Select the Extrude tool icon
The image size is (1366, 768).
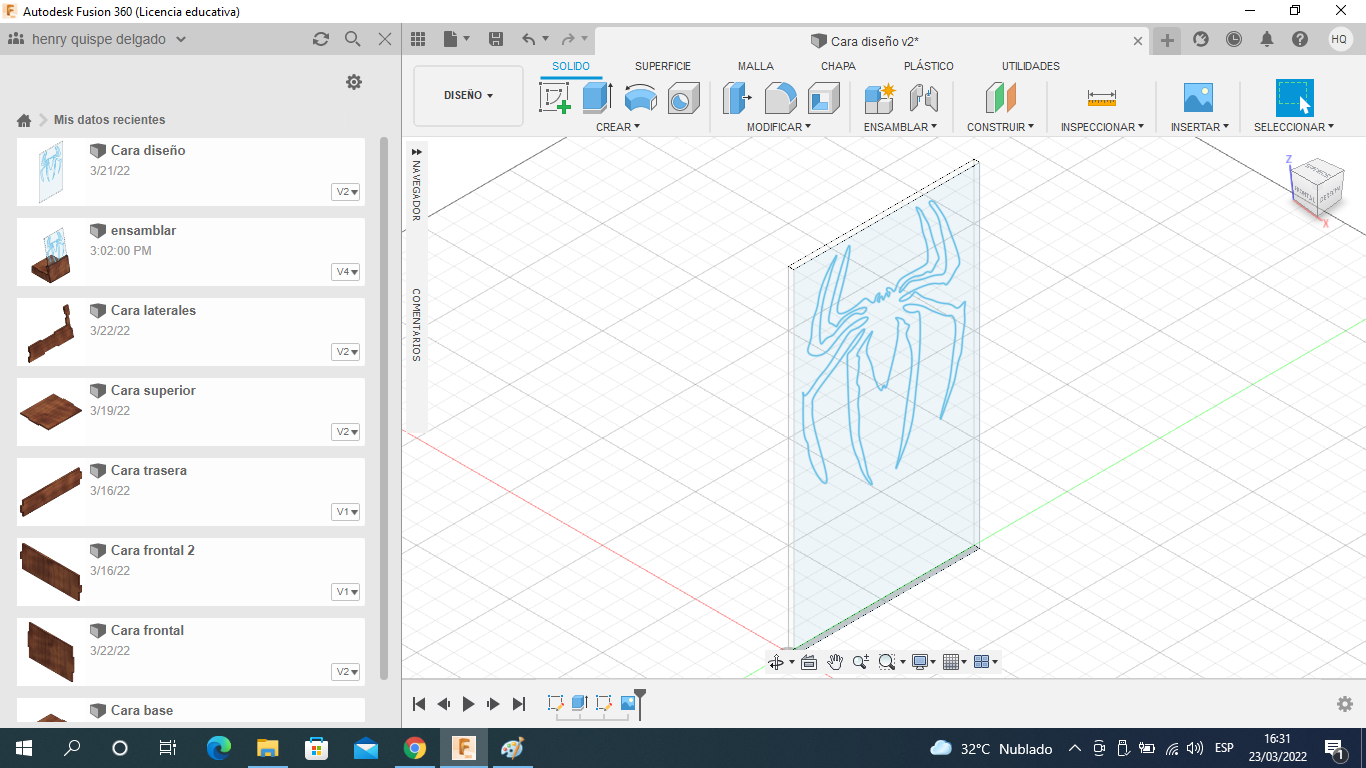tap(597, 98)
